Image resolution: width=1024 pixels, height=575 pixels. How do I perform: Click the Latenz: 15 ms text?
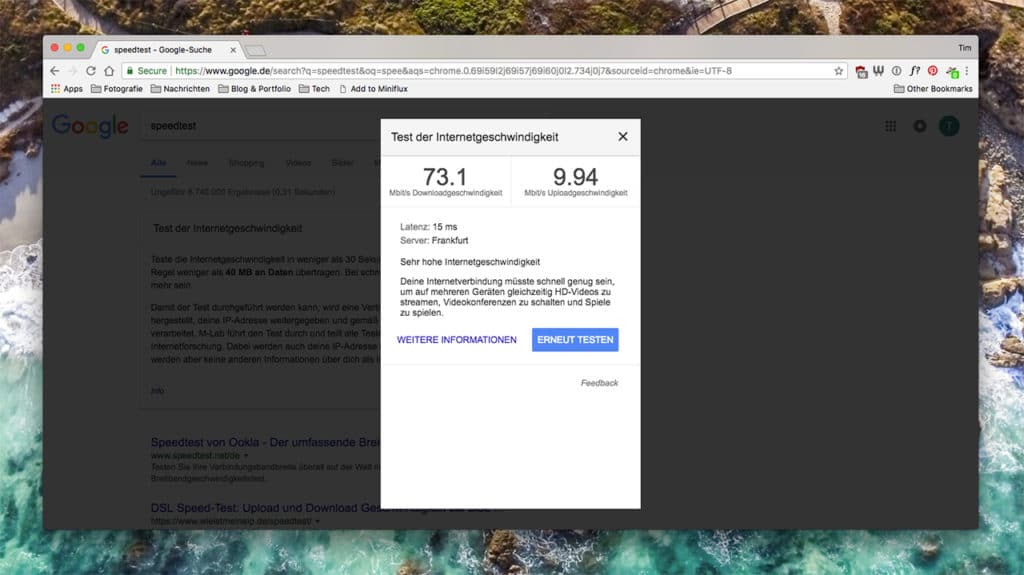428,227
